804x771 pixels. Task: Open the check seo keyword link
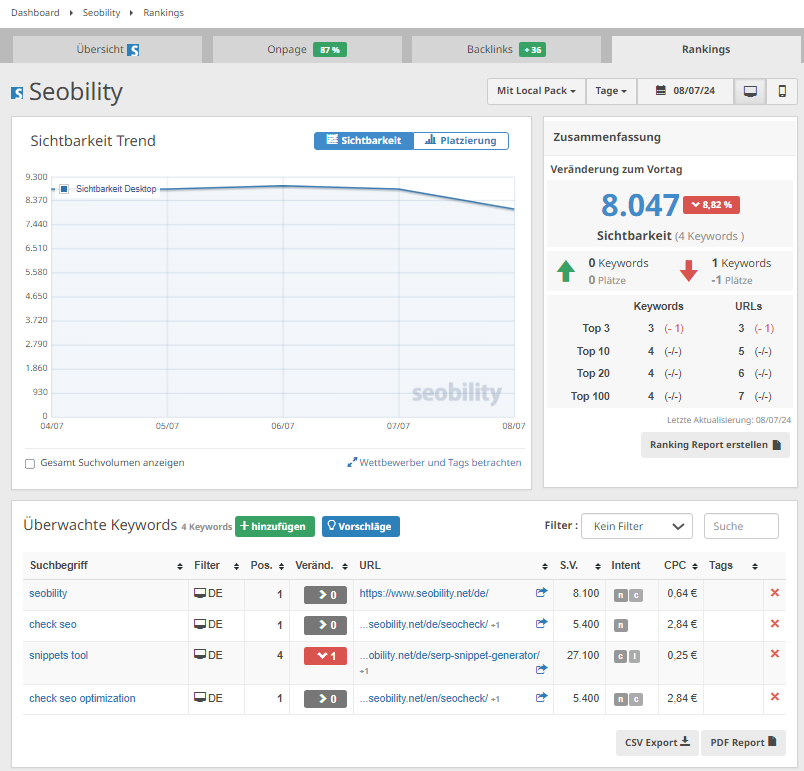click(53, 624)
